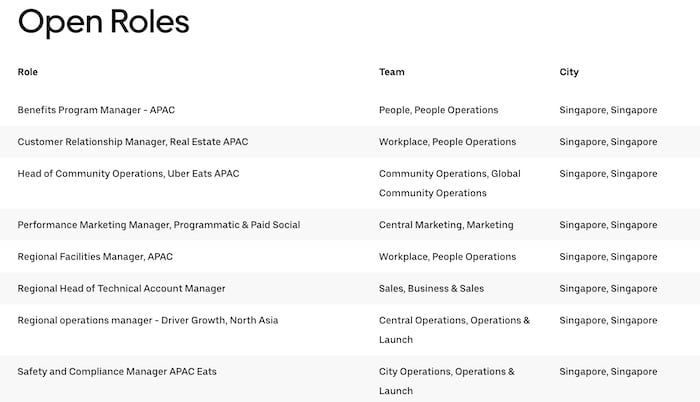Click the Central Marketing, Marketing team cell
Viewport: 700px width, 402px height.
point(445,225)
